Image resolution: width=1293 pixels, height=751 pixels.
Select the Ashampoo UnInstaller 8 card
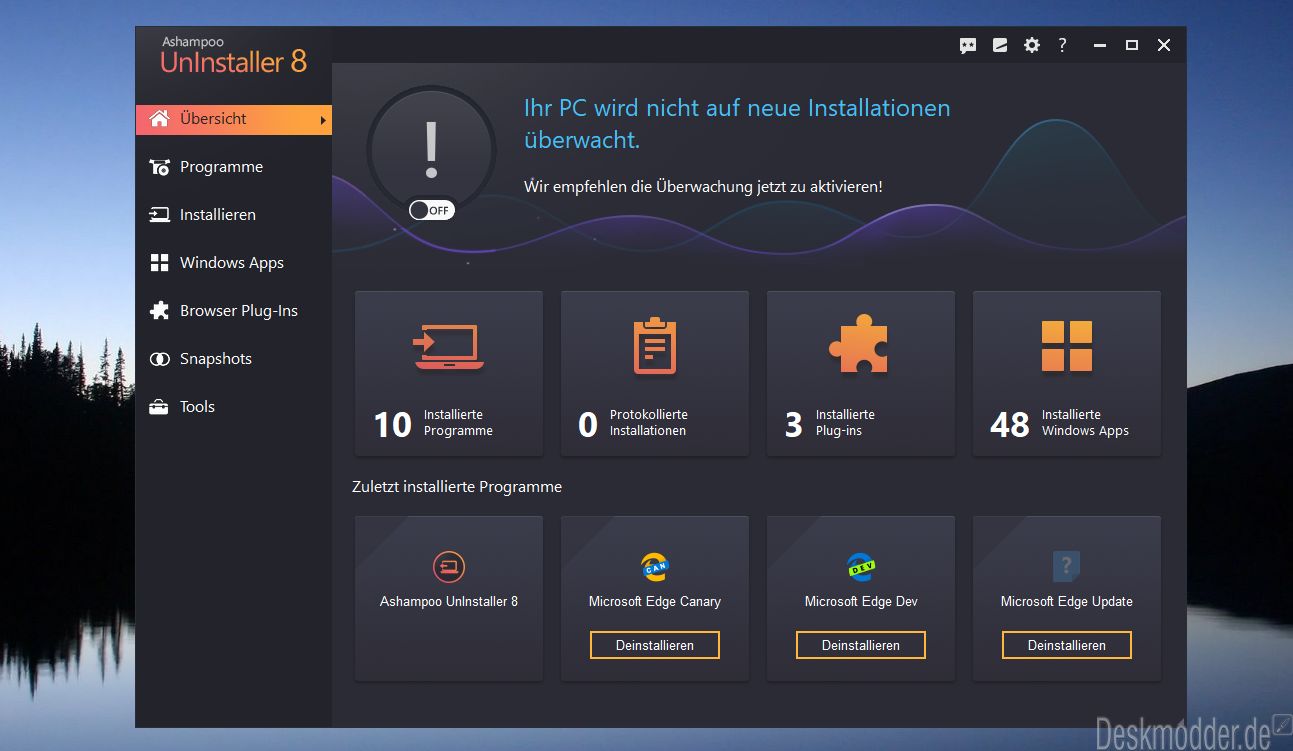[x=449, y=599]
